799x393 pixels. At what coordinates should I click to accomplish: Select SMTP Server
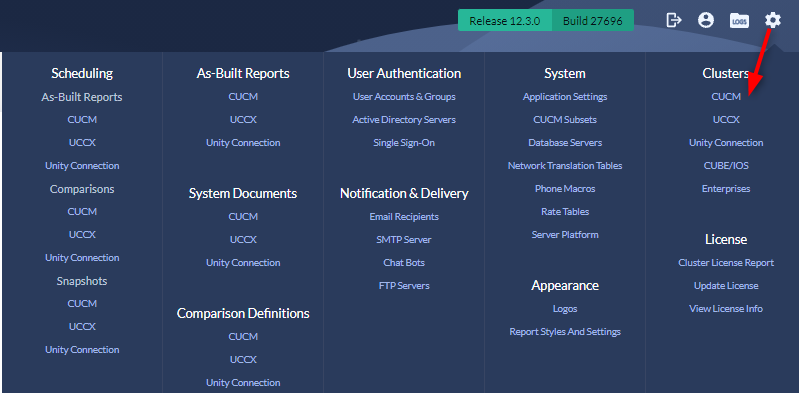click(x=404, y=239)
